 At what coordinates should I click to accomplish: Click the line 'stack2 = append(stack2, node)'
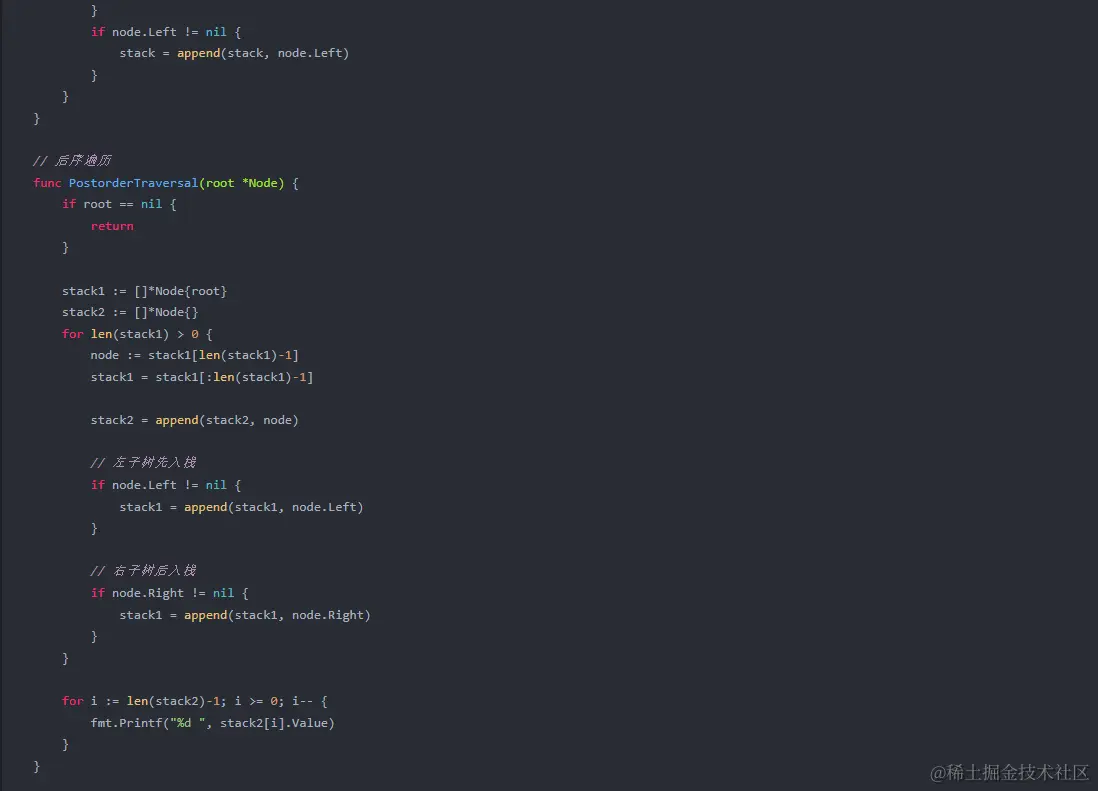[x=195, y=420]
